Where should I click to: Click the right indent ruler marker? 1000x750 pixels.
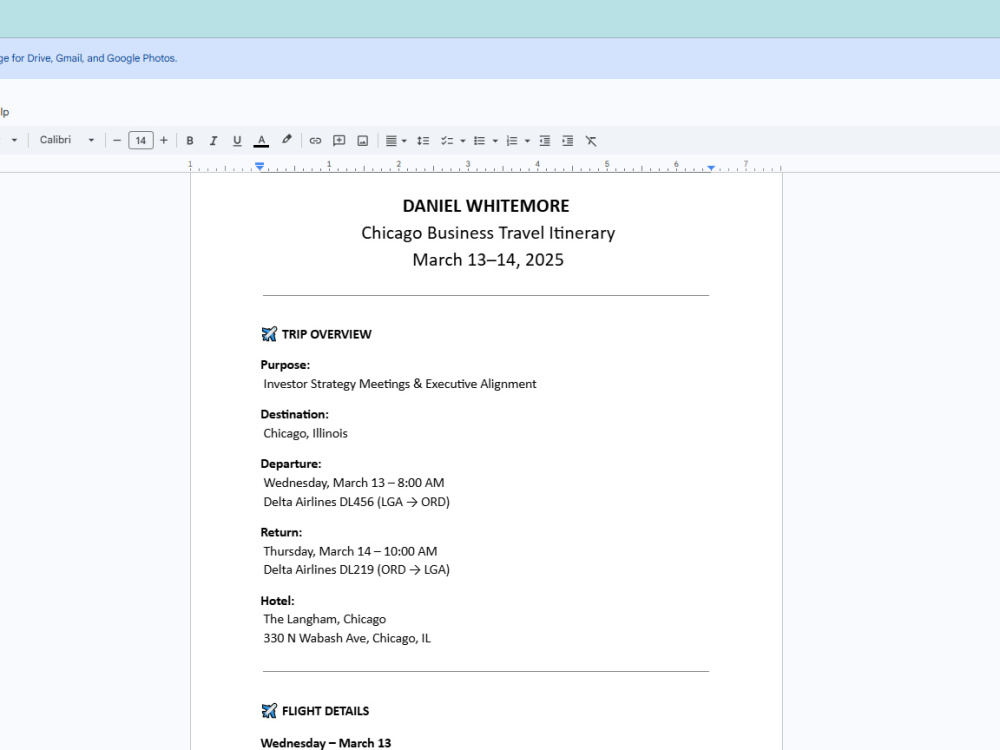pos(711,168)
